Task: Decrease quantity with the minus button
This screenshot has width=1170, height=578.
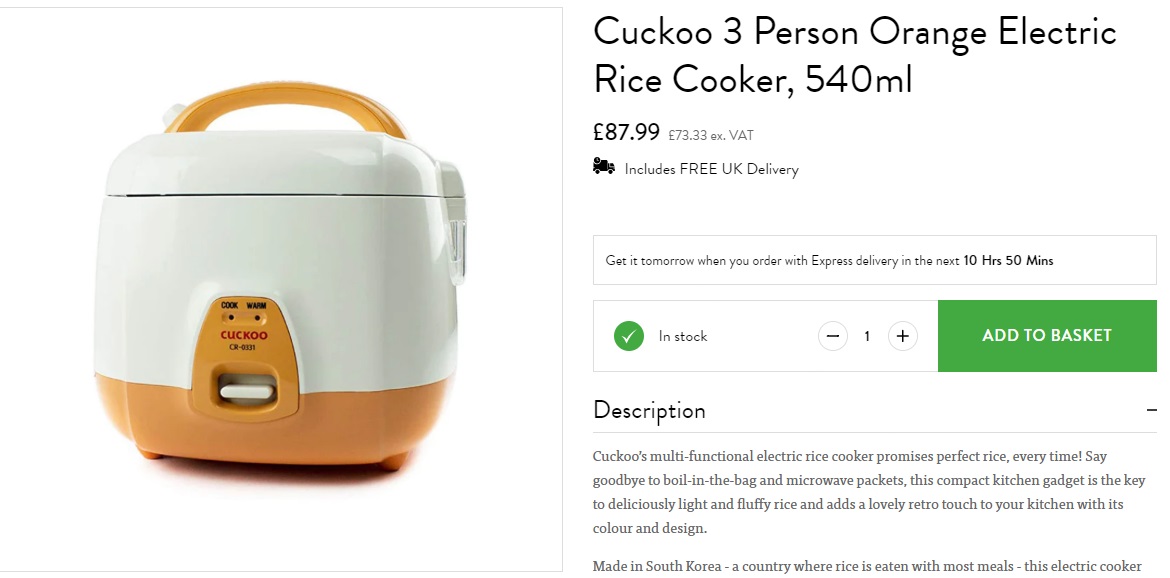Action: 833,336
